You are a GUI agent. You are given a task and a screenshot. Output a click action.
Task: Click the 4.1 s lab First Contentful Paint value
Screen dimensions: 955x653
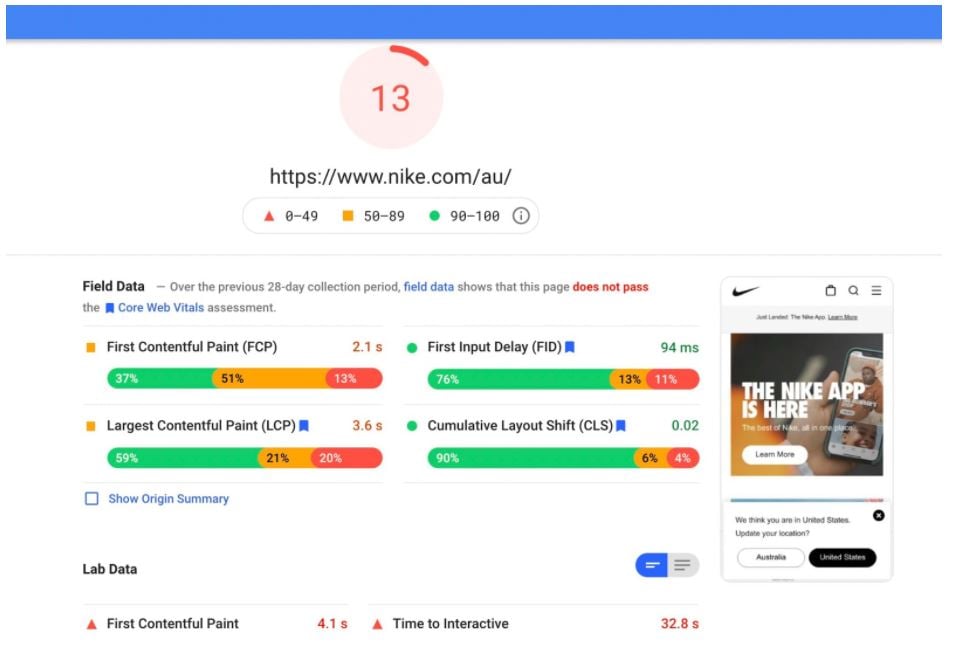click(x=333, y=624)
